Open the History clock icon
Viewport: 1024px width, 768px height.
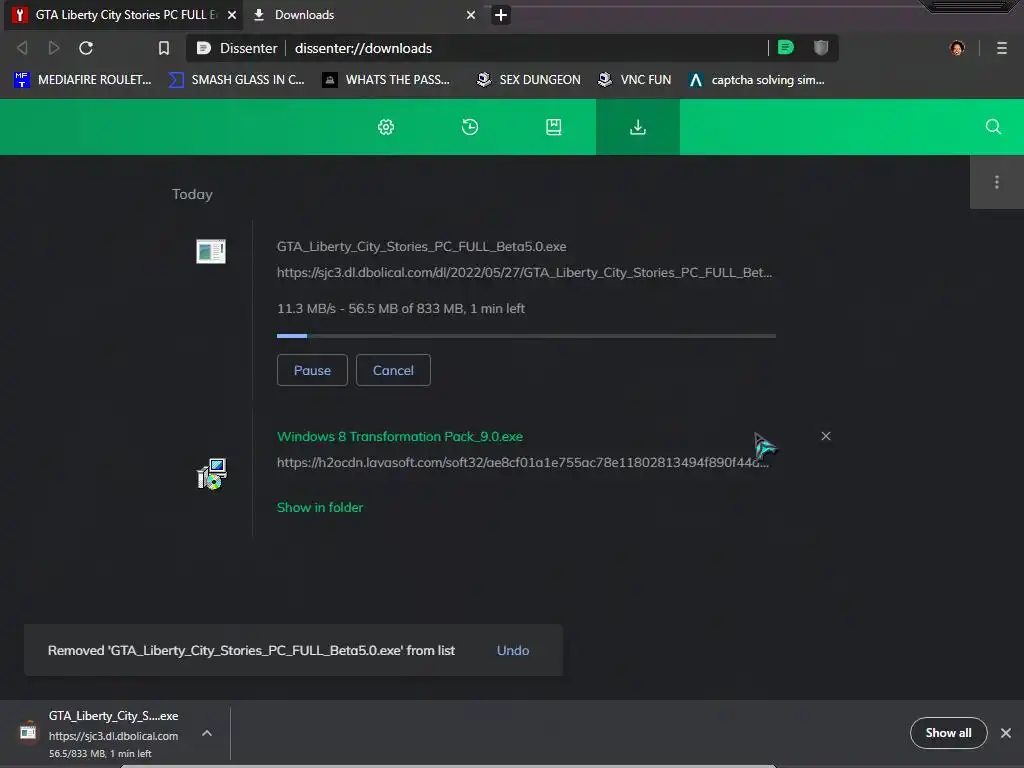coord(470,127)
